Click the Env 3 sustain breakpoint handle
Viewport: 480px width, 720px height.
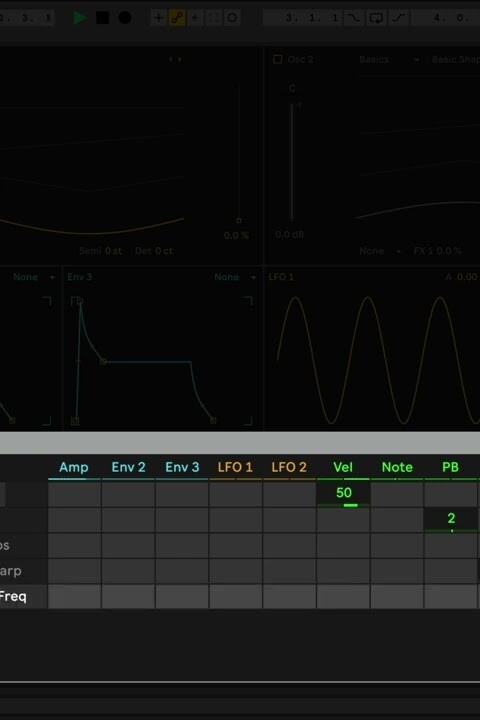(x=103, y=361)
